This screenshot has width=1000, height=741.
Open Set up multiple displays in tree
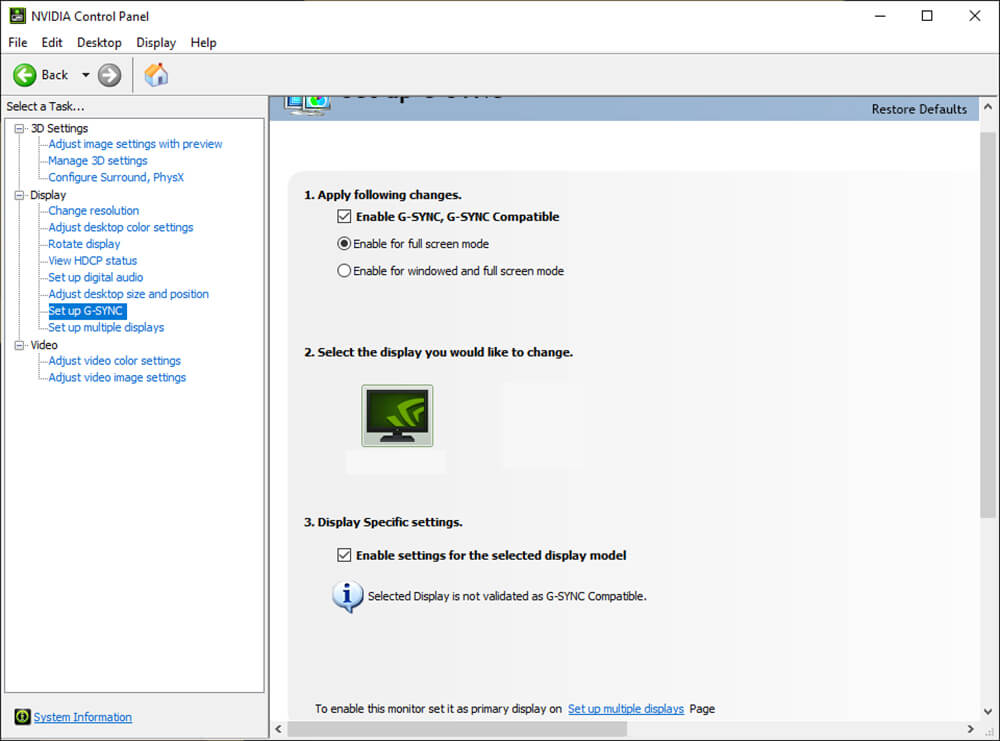[106, 327]
